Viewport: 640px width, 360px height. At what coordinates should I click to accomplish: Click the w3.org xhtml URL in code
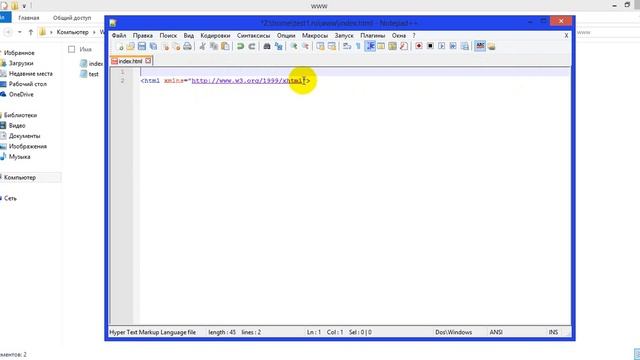click(x=248, y=81)
